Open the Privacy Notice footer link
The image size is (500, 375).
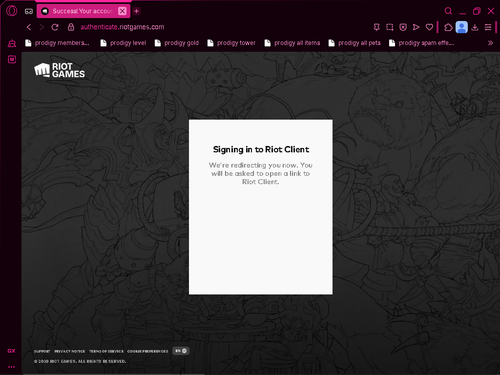pos(70,351)
